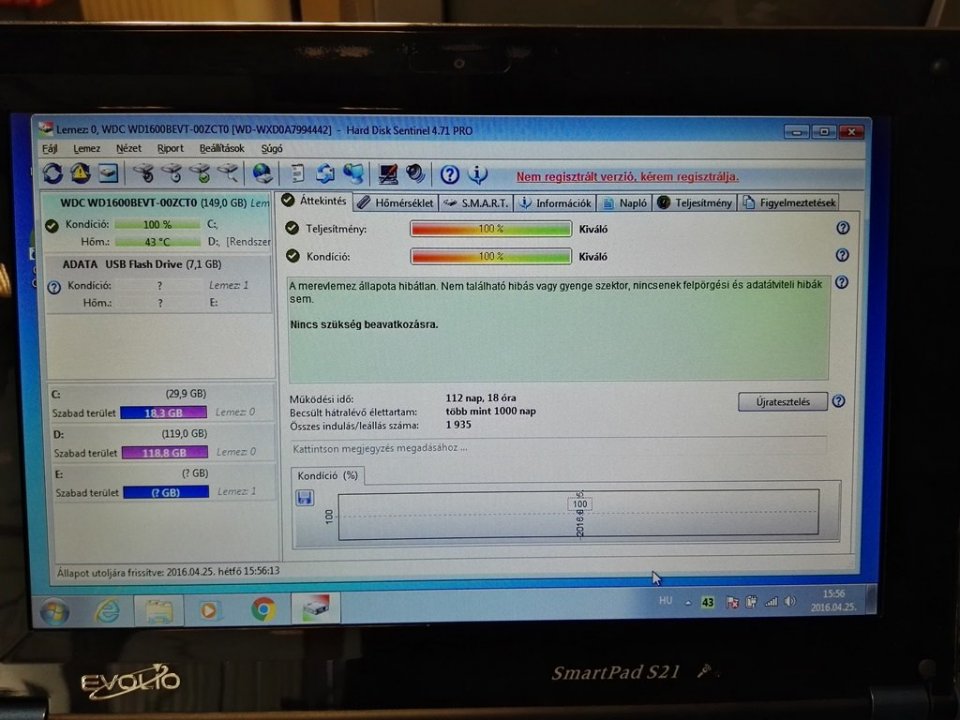Switch to the Hőmérséklet tab

point(396,203)
